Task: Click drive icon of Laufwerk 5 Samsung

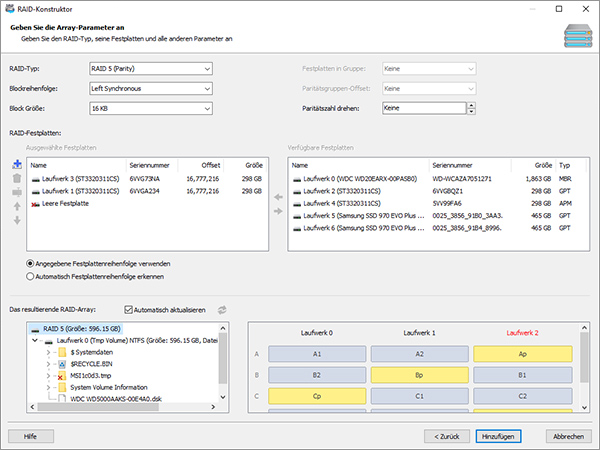Action: point(297,216)
